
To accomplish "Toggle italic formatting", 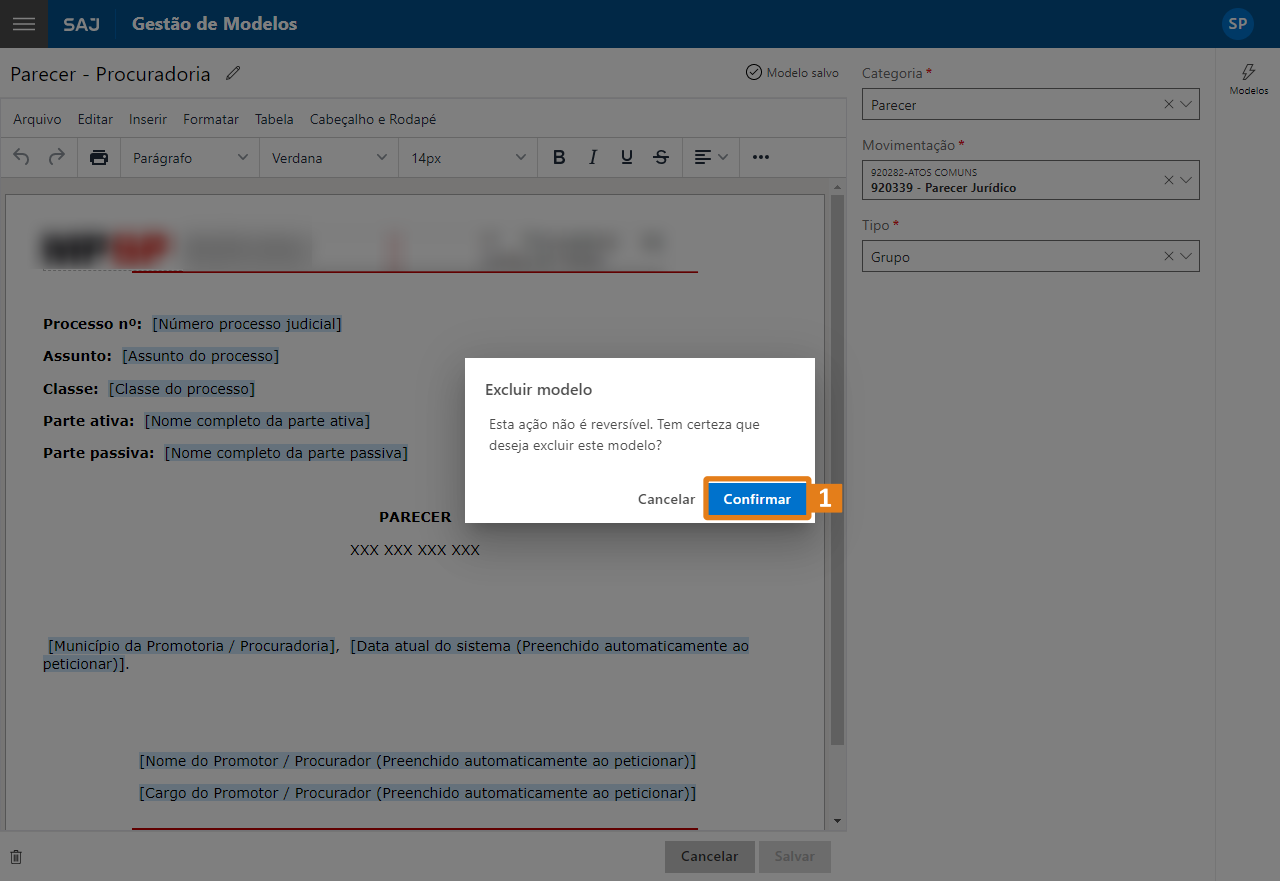I will 593,157.
